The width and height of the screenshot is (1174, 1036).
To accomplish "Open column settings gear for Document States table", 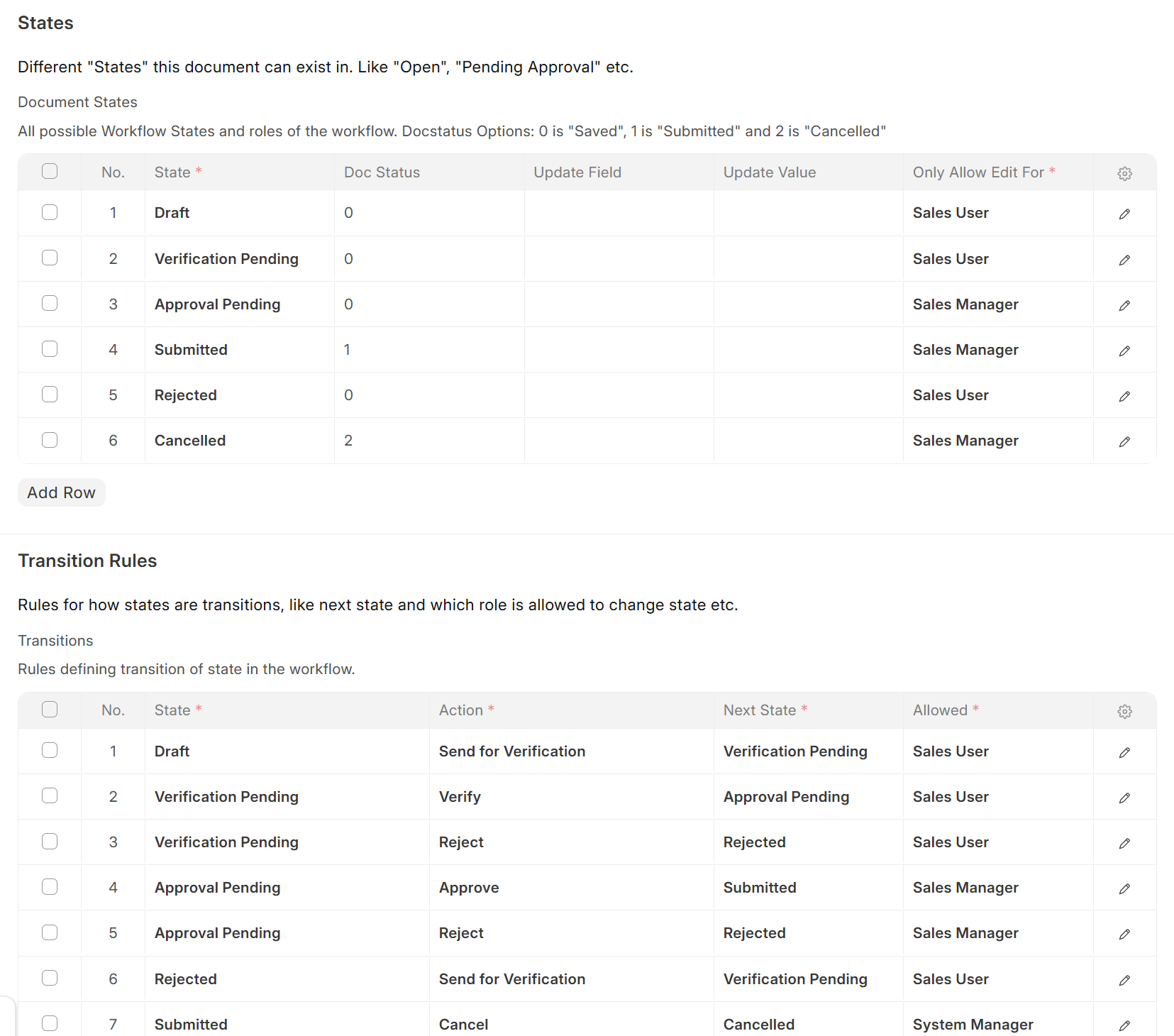I will coord(1124,173).
